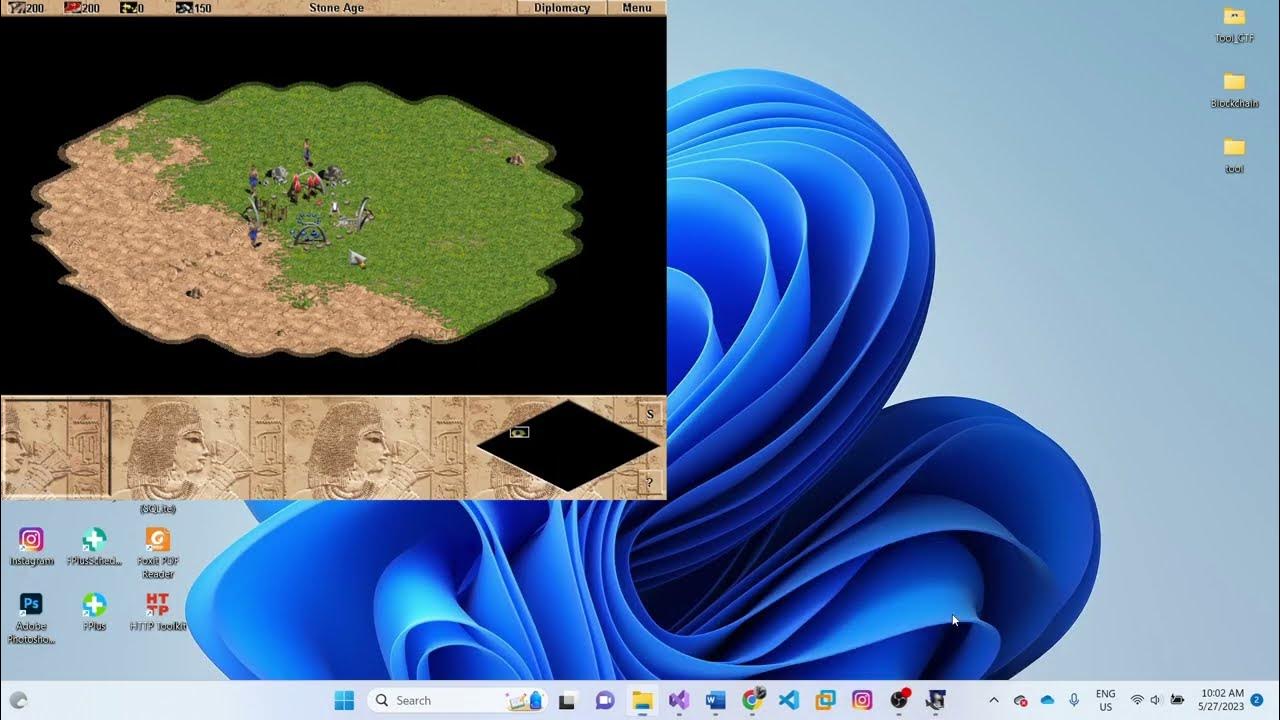
Task: Click the battery tray icon
Action: [x=1177, y=700]
